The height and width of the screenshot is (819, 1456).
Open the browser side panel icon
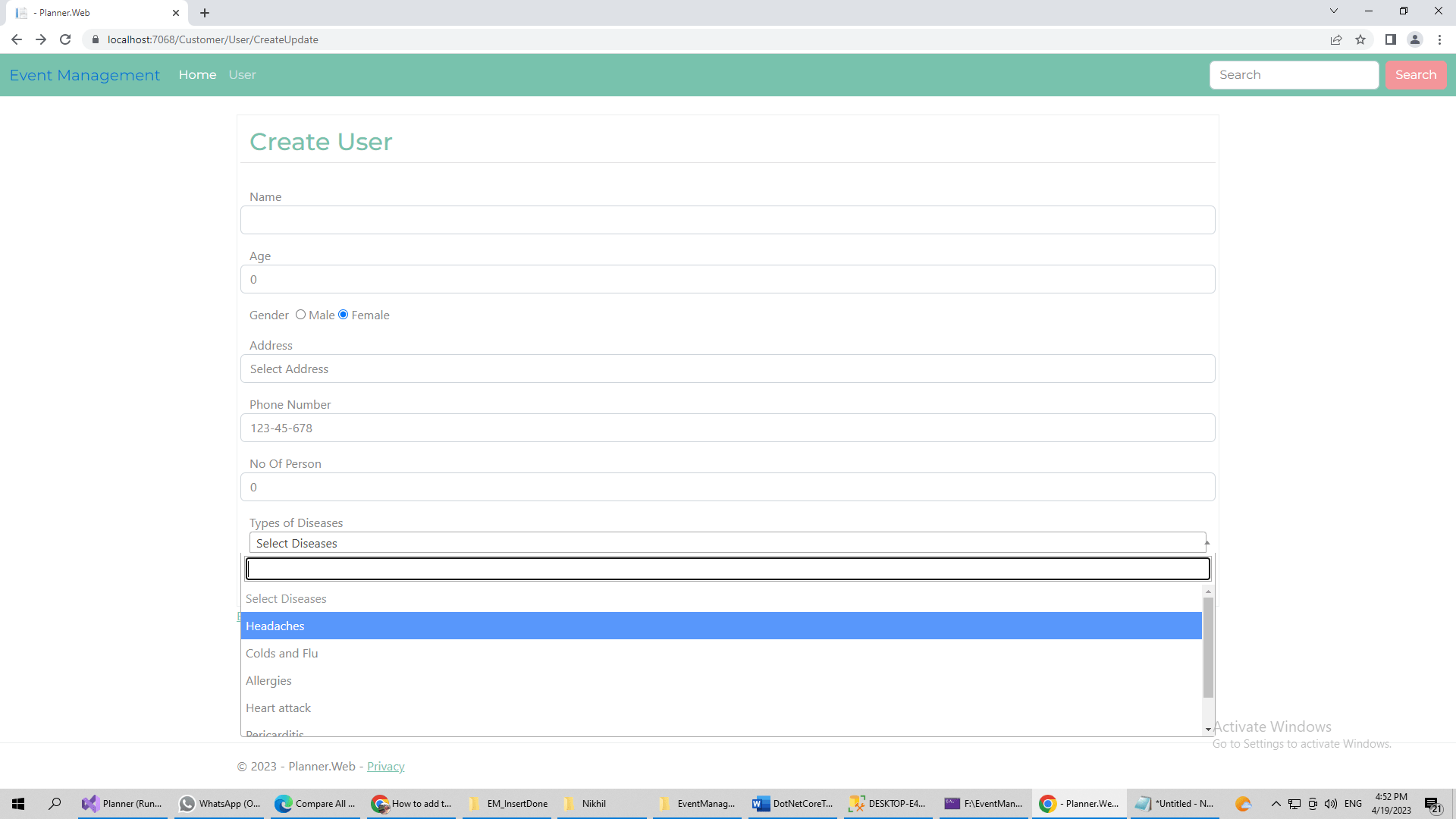(1390, 39)
